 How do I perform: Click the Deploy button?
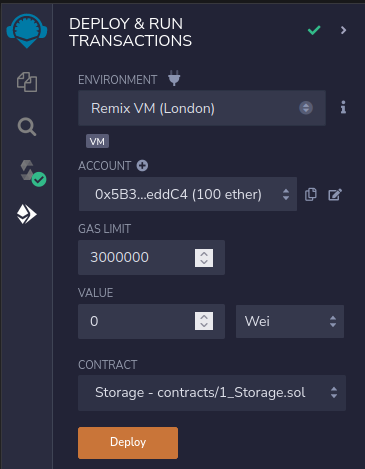coord(128,443)
